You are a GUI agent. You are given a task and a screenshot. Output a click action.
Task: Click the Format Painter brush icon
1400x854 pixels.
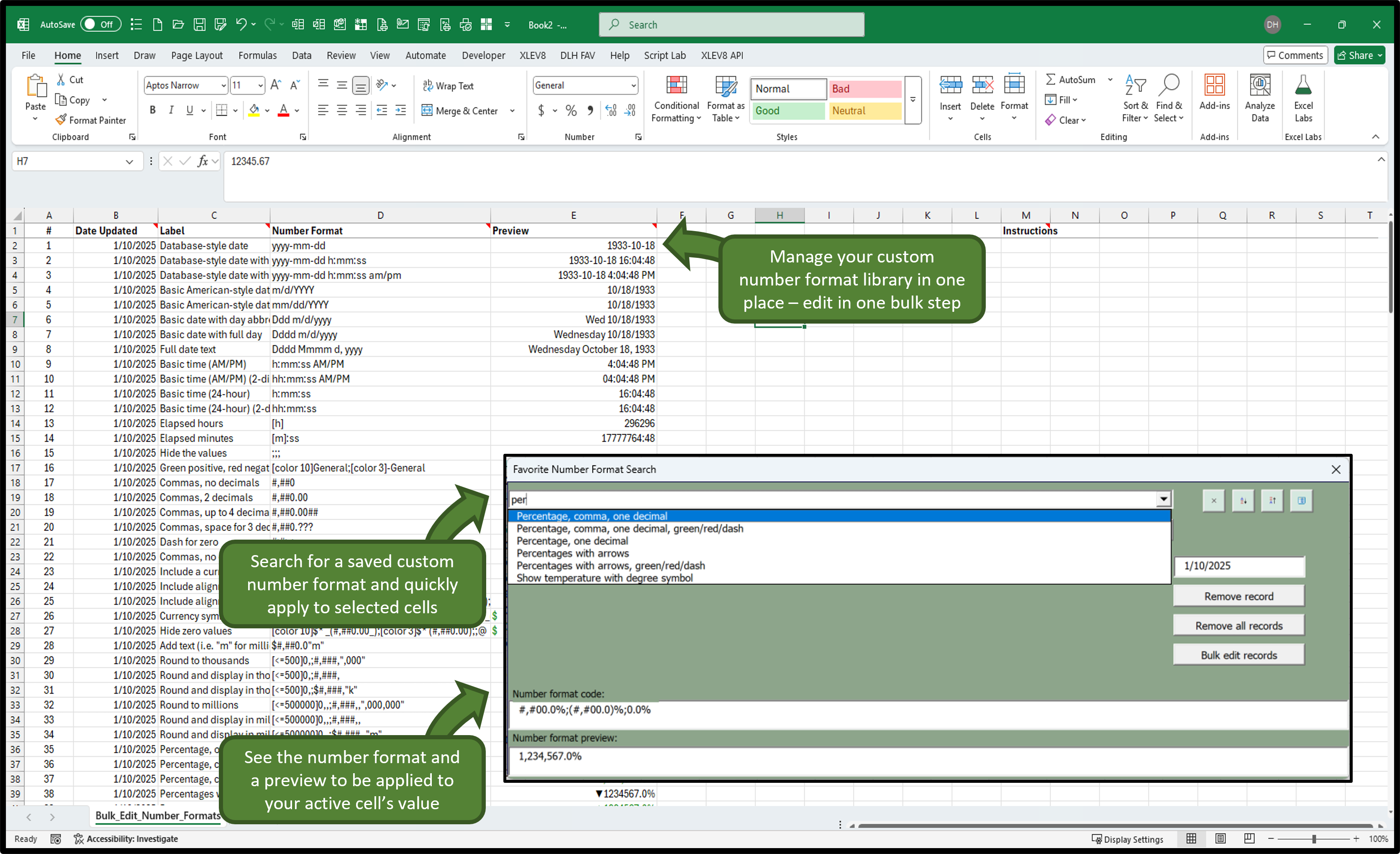point(61,120)
